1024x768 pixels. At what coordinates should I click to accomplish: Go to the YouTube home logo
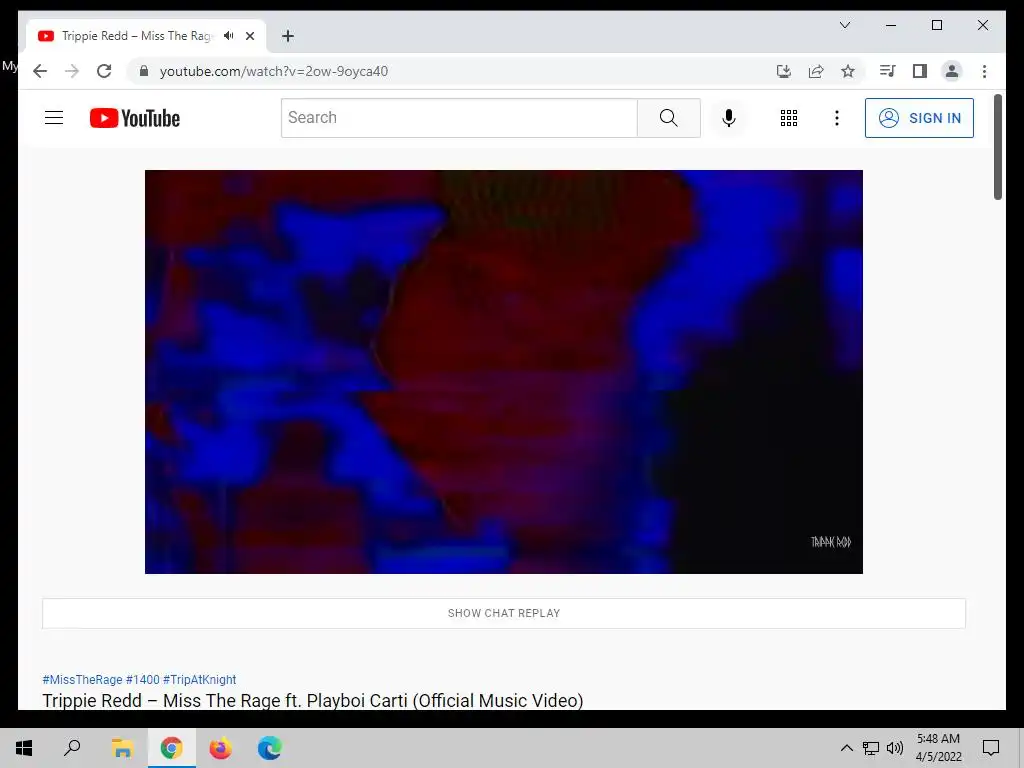pos(135,118)
